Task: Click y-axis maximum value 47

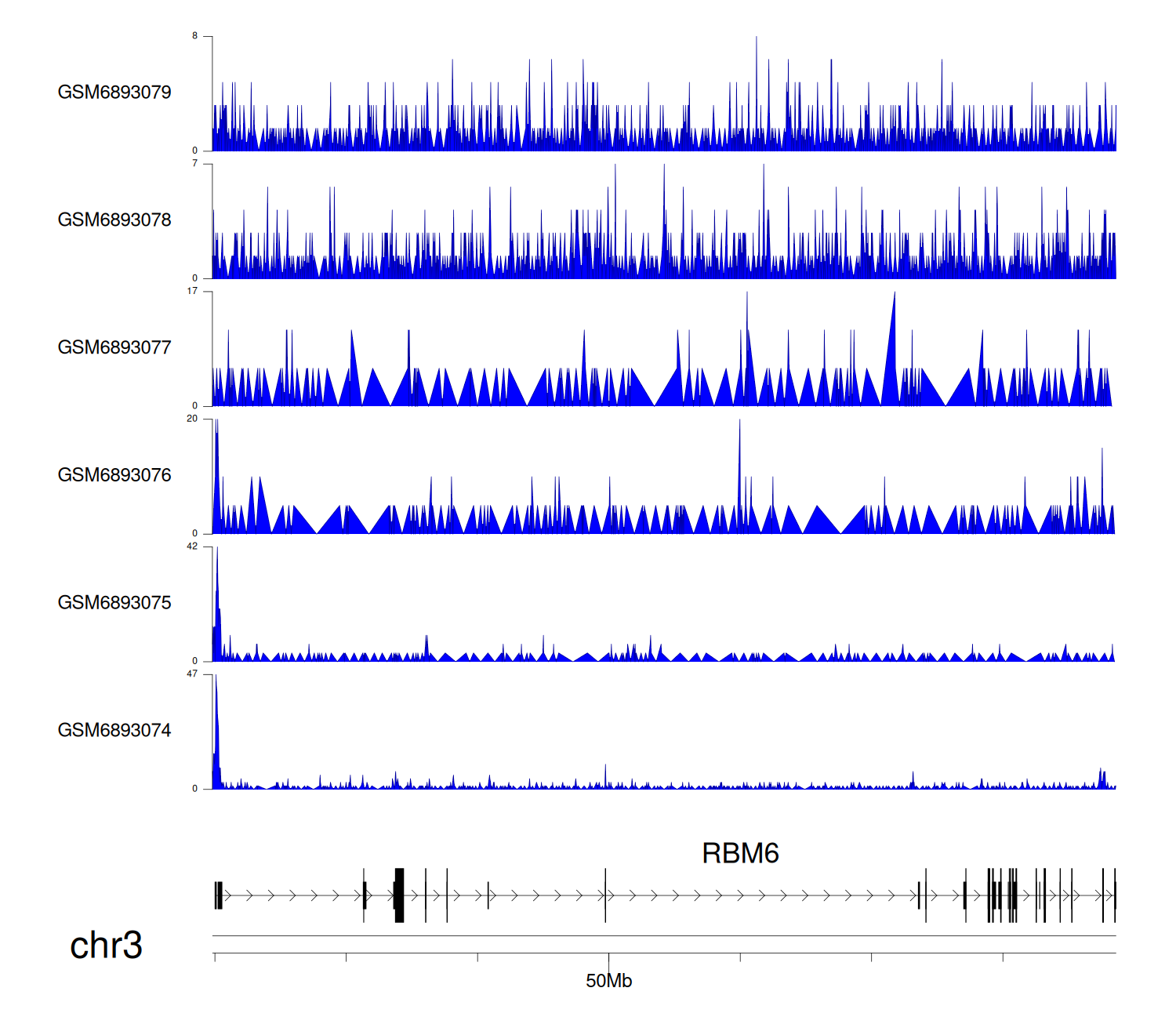Action: click(192, 674)
